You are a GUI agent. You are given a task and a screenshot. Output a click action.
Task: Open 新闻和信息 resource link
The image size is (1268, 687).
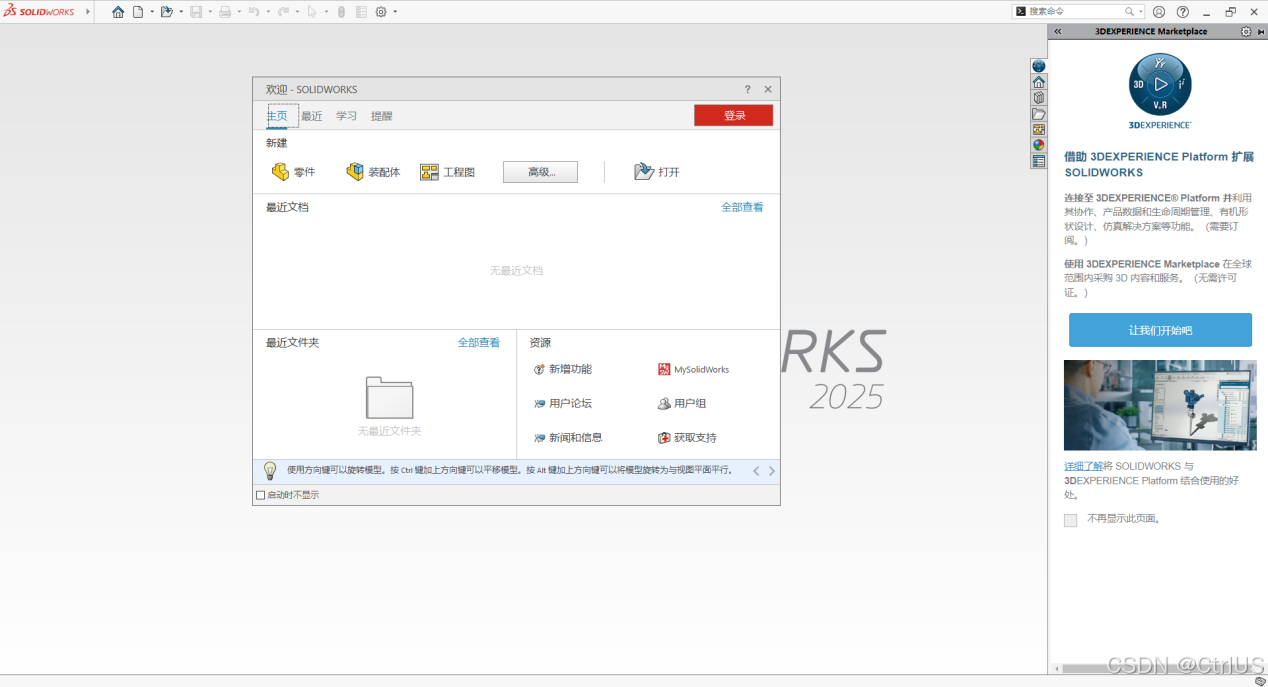(x=569, y=437)
